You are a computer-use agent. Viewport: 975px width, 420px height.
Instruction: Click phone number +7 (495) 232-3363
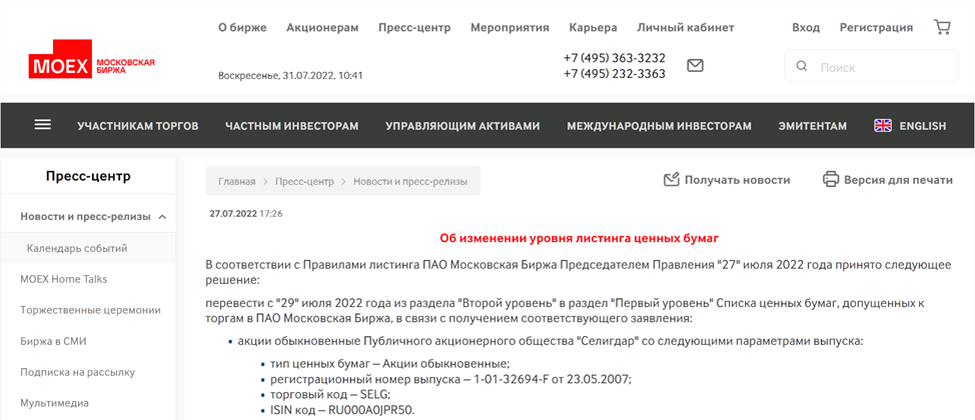tap(614, 73)
